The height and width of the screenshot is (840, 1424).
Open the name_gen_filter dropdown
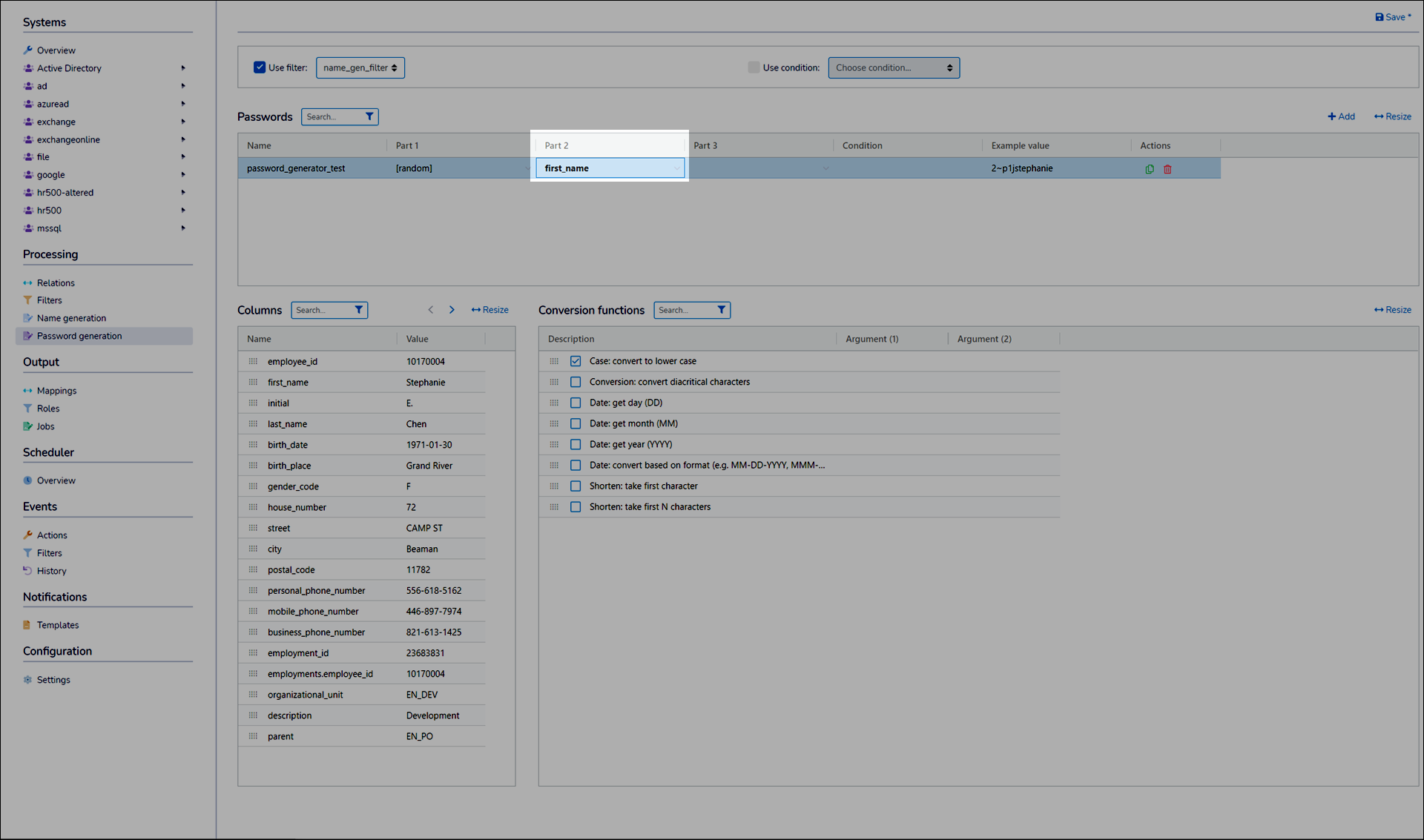360,67
